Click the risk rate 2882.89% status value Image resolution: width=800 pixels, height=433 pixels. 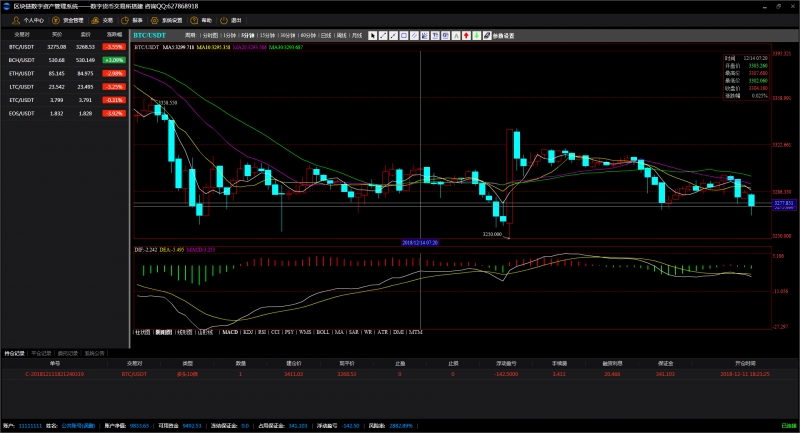pos(401,425)
